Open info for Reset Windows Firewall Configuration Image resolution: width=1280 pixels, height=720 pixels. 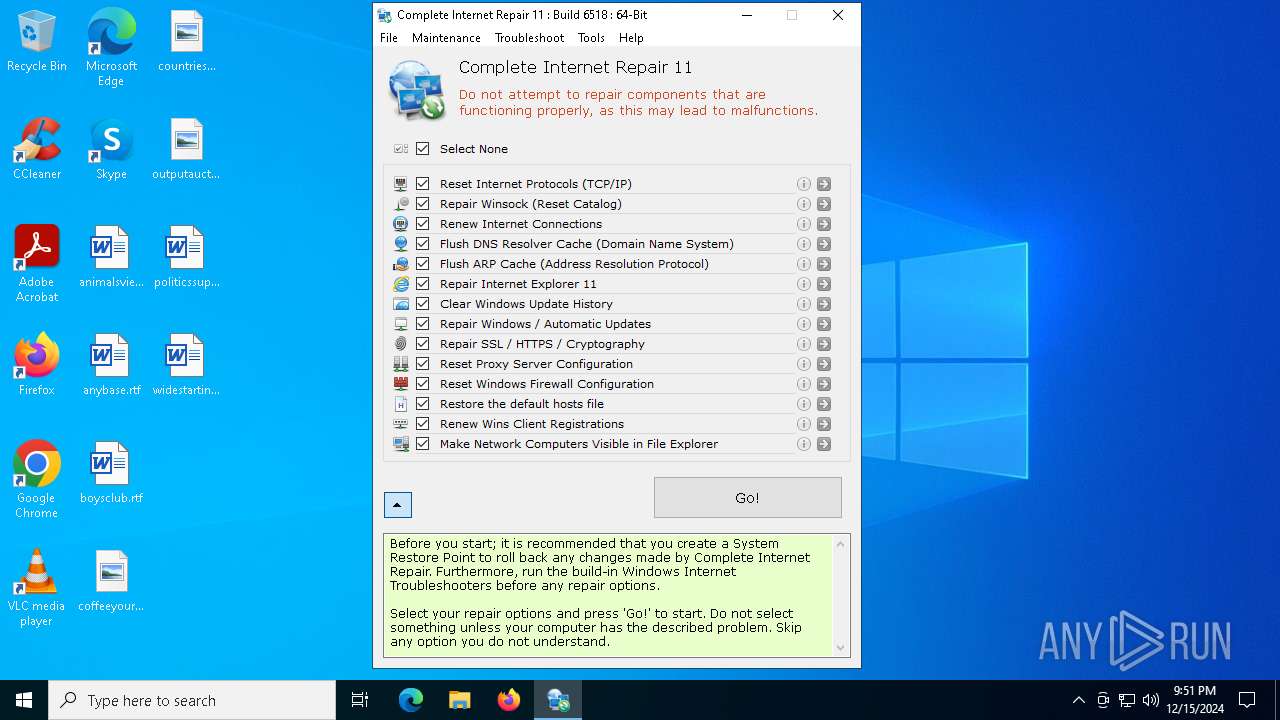point(803,384)
